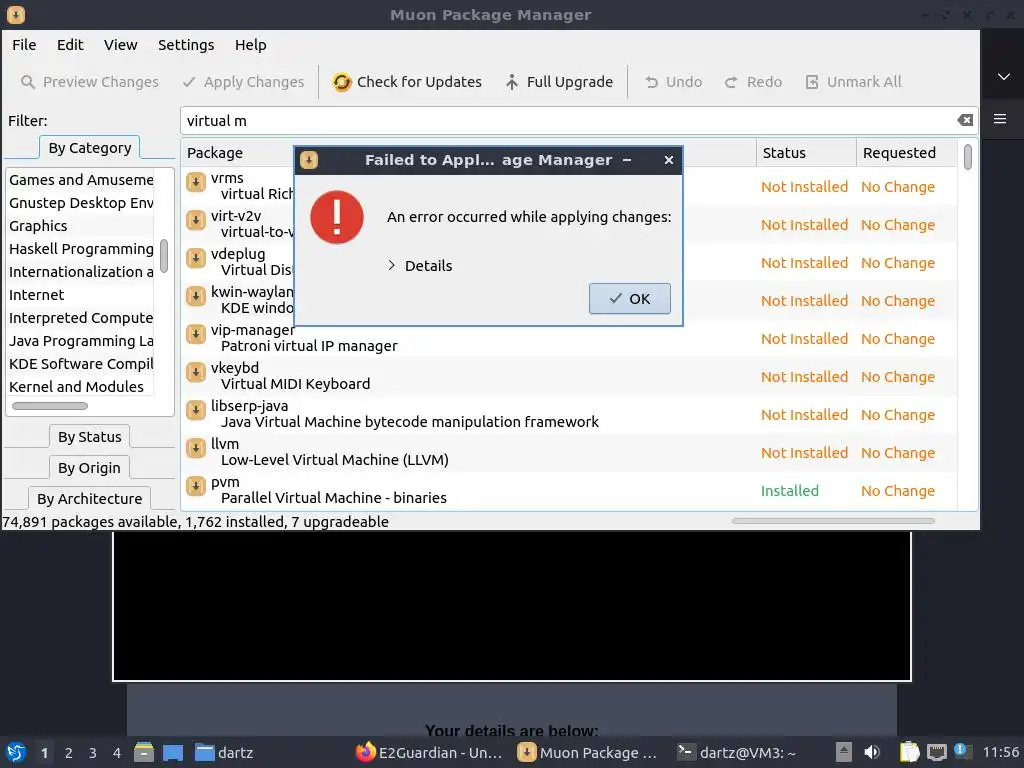Click the vrms package icon
This screenshot has width=1024, height=768.
click(x=196, y=182)
